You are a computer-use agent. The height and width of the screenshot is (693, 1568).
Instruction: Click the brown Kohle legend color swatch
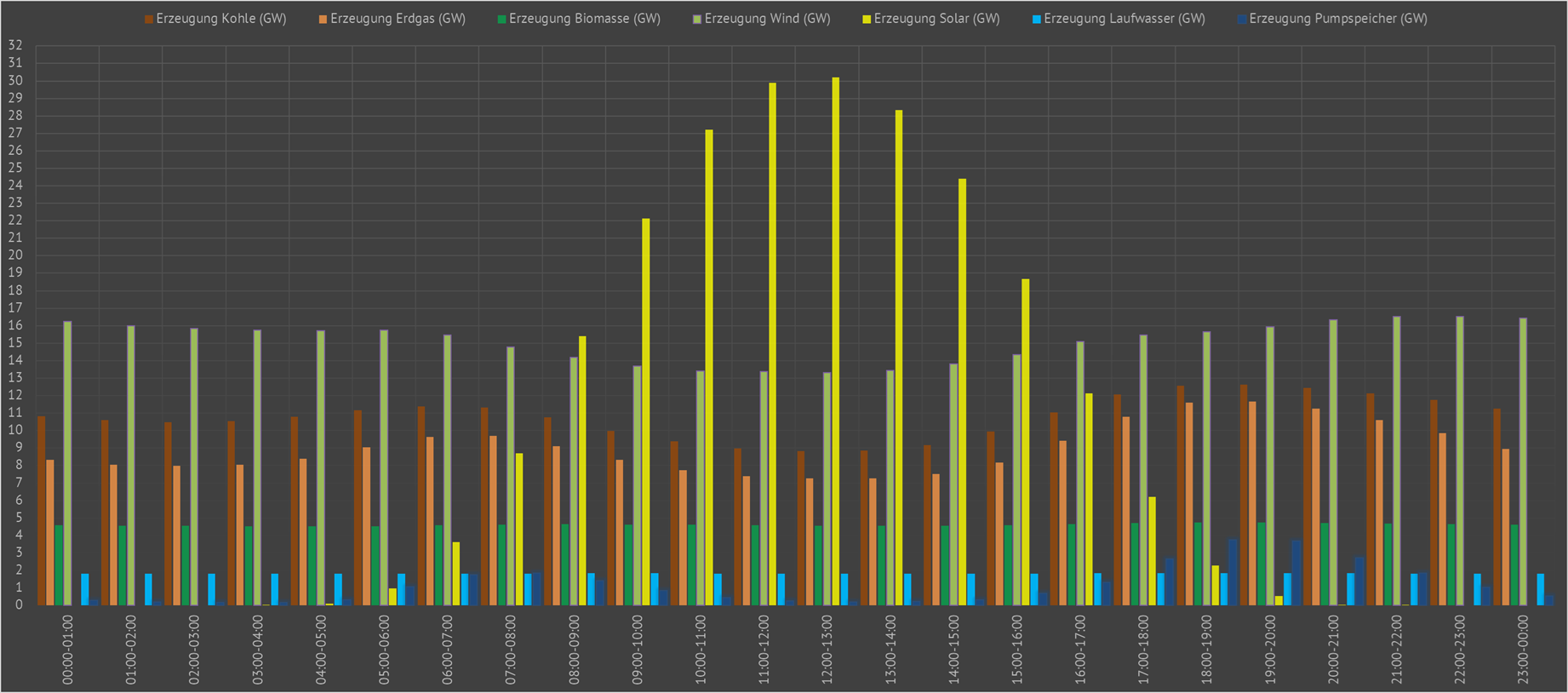149,19
